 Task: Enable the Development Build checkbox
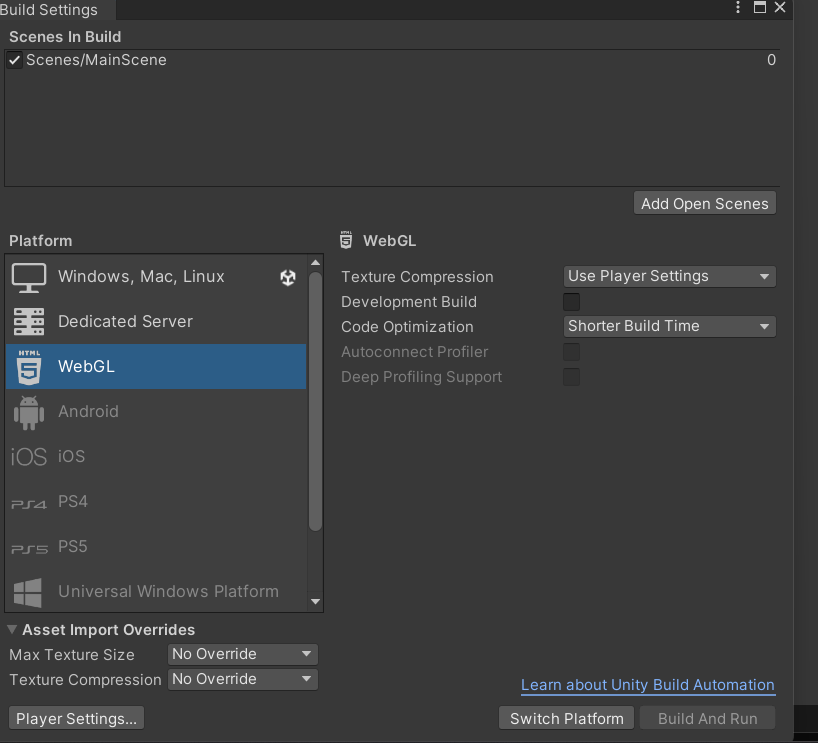(571, 302)
